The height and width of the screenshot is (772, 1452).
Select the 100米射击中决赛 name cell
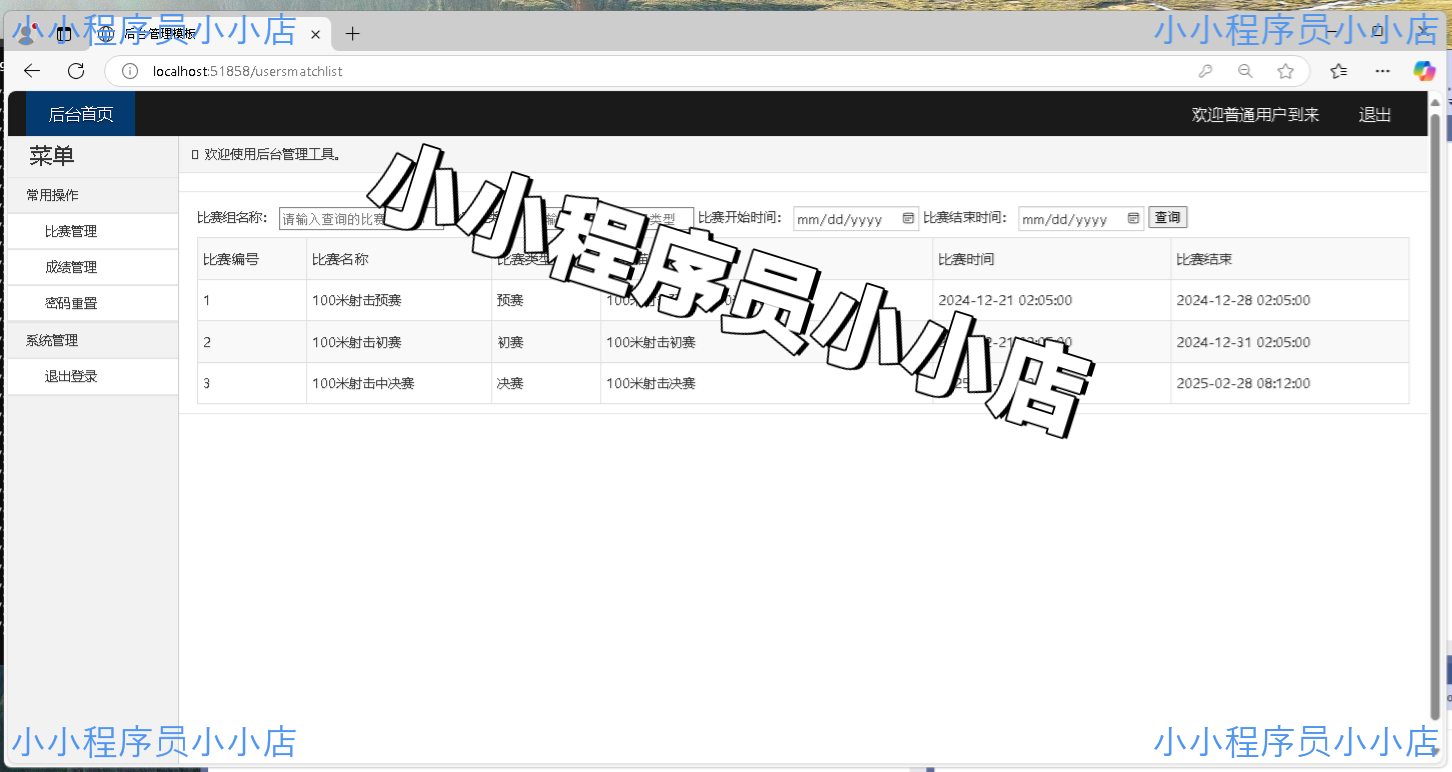pos(399,383)
